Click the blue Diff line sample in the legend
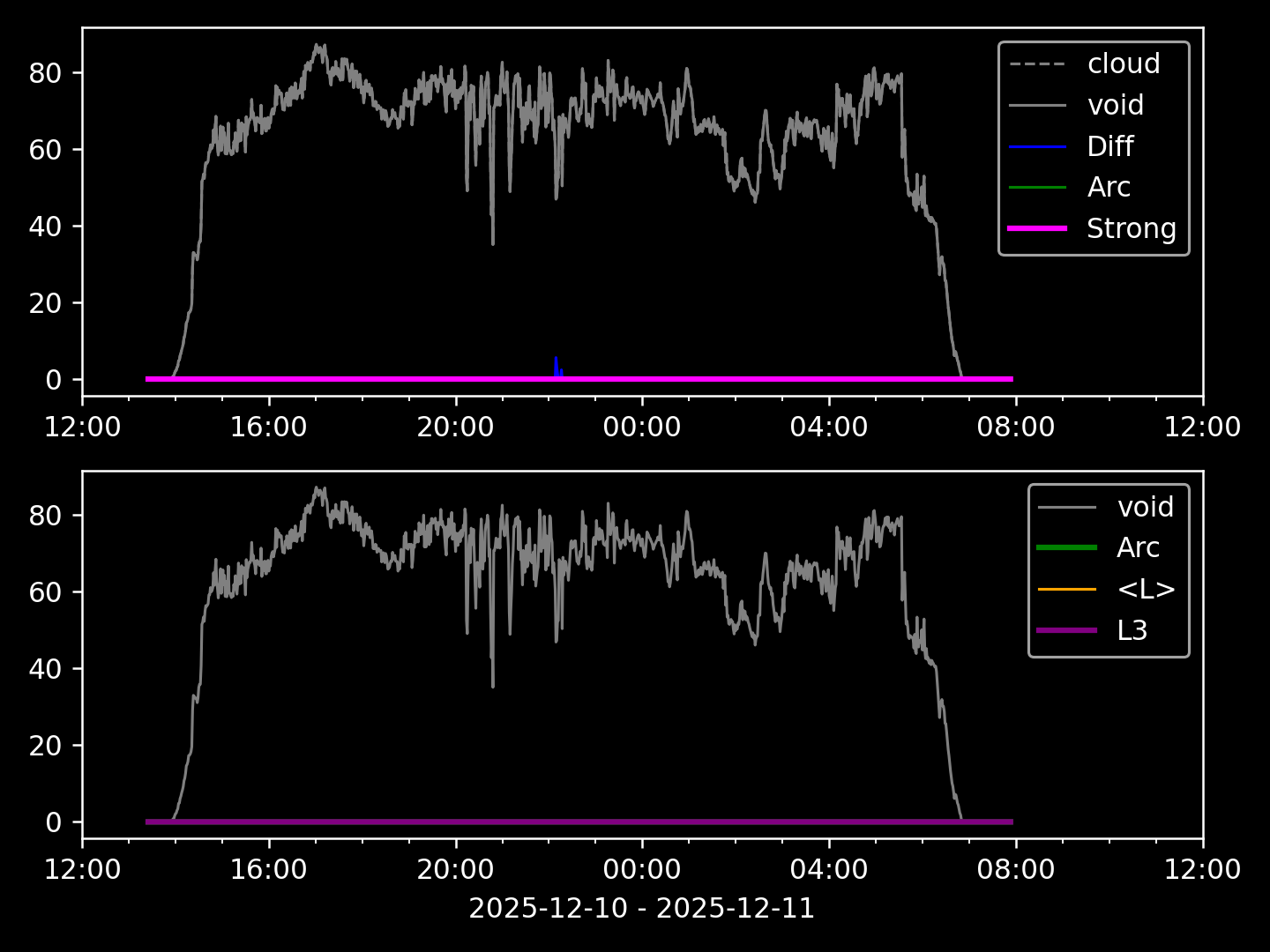Viewport: 1270px width, 952px height. 1037,146
